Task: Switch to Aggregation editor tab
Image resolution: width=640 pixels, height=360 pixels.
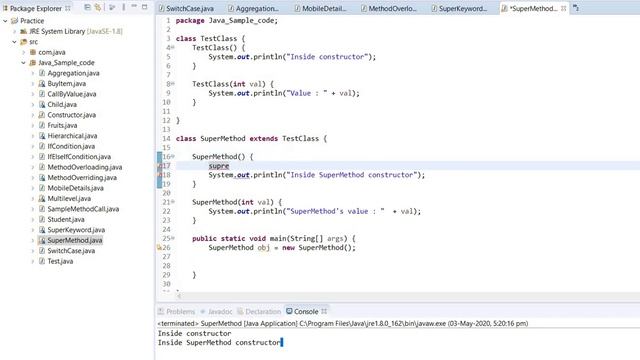Action: (253, 8)
